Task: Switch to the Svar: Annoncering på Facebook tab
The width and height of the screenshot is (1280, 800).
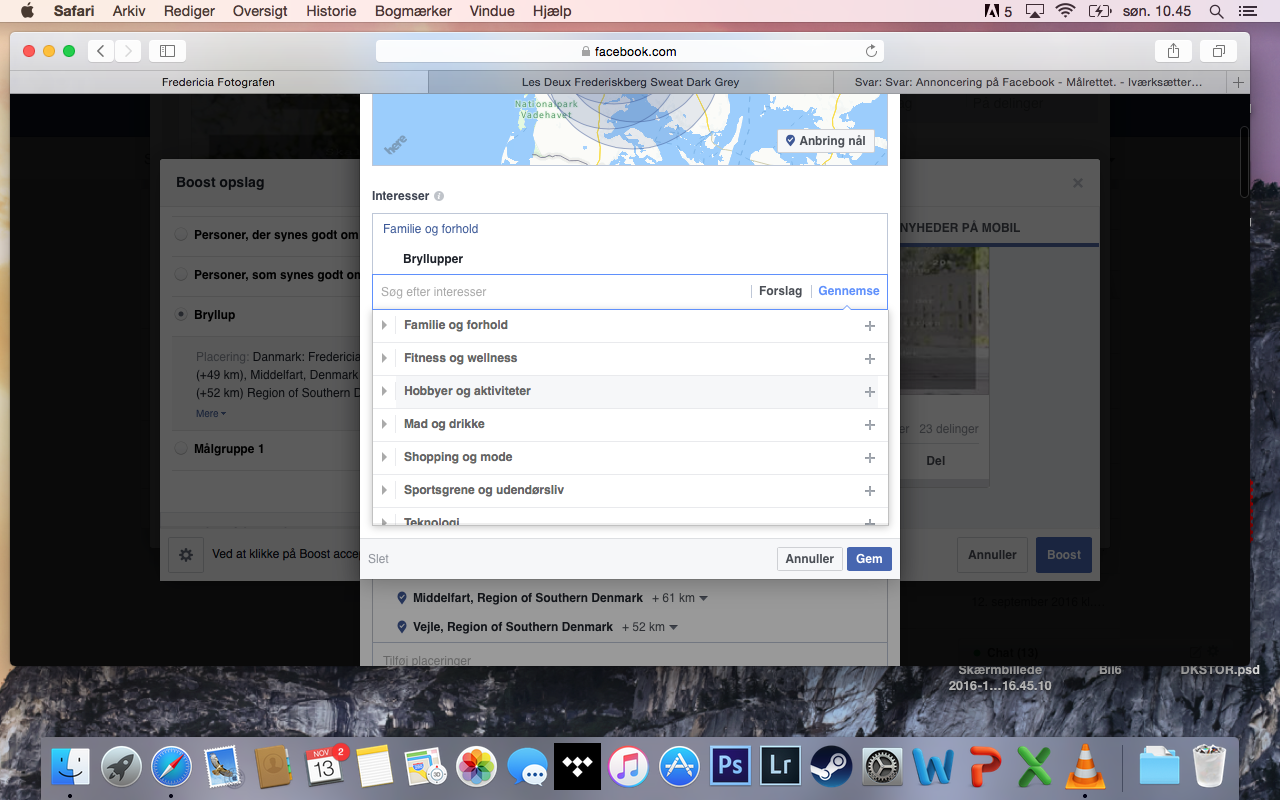Action: 1030,82
